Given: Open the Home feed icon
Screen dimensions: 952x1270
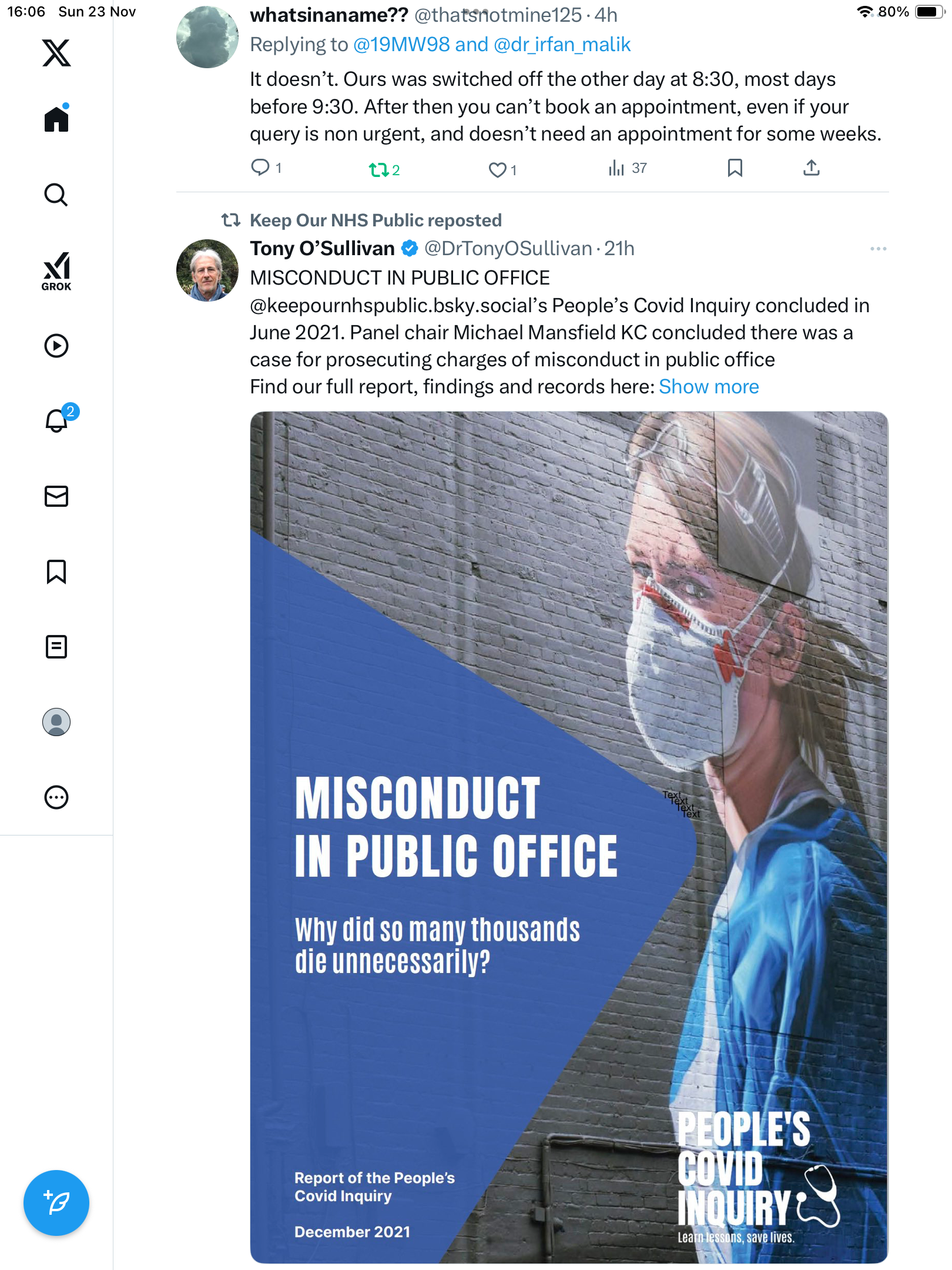Looking at the screenshot, I should click(x=56, y=119).
